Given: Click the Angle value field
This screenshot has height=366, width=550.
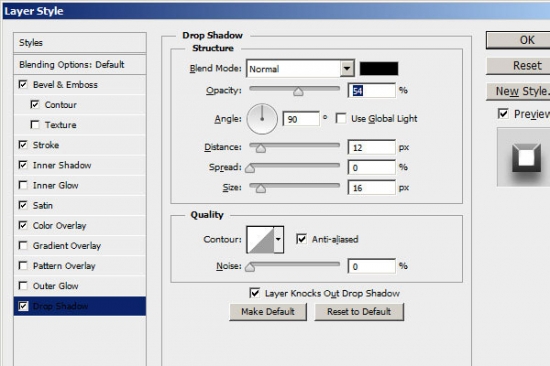Looking at the screenshot, I should pyautogui.click(x=301, y=119).
